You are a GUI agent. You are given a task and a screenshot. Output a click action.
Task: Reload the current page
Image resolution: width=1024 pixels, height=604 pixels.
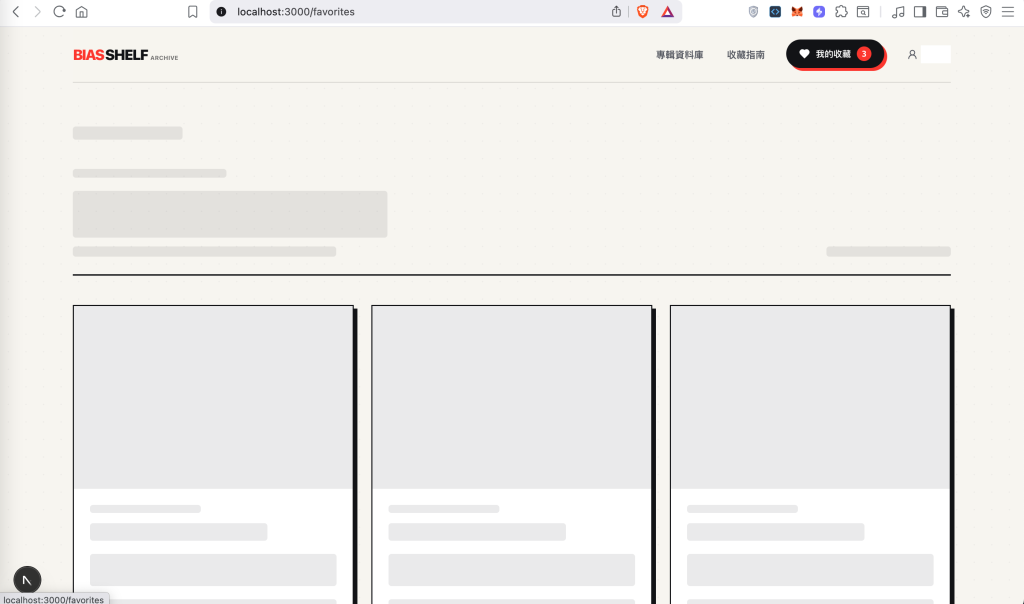point(59,12)
